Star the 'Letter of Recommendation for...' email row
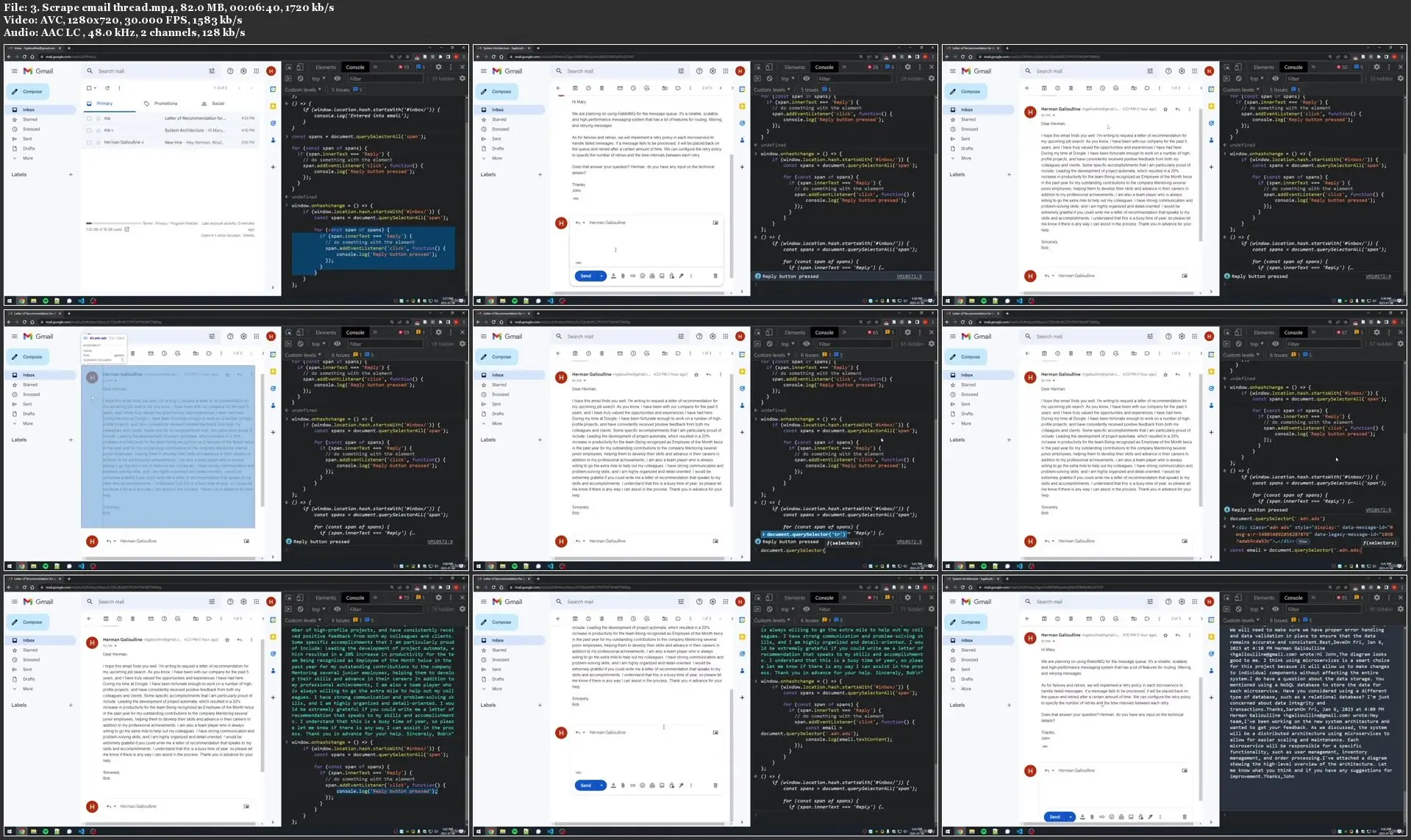Image resolution: width=1411 pixels, height=840 pixels. tap(98, 118)
